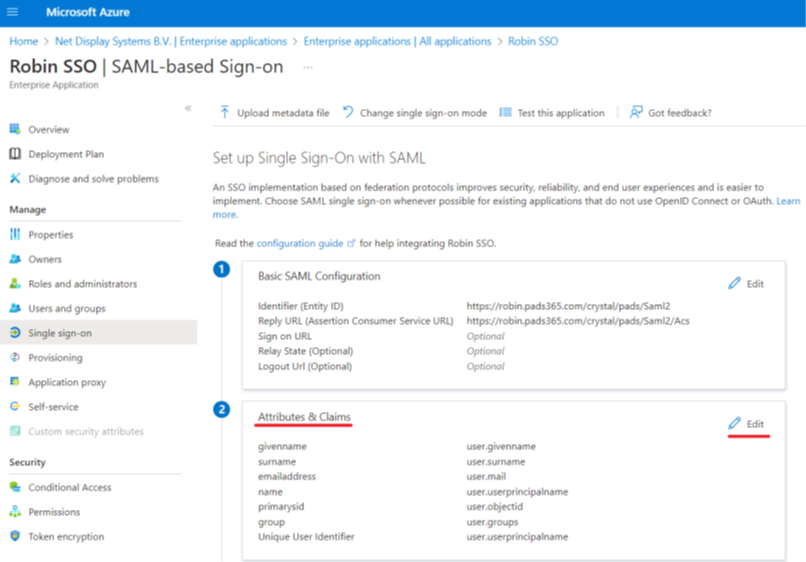
Task: Click the Roles and administrators icon
Action: click(x=15, y=283)
